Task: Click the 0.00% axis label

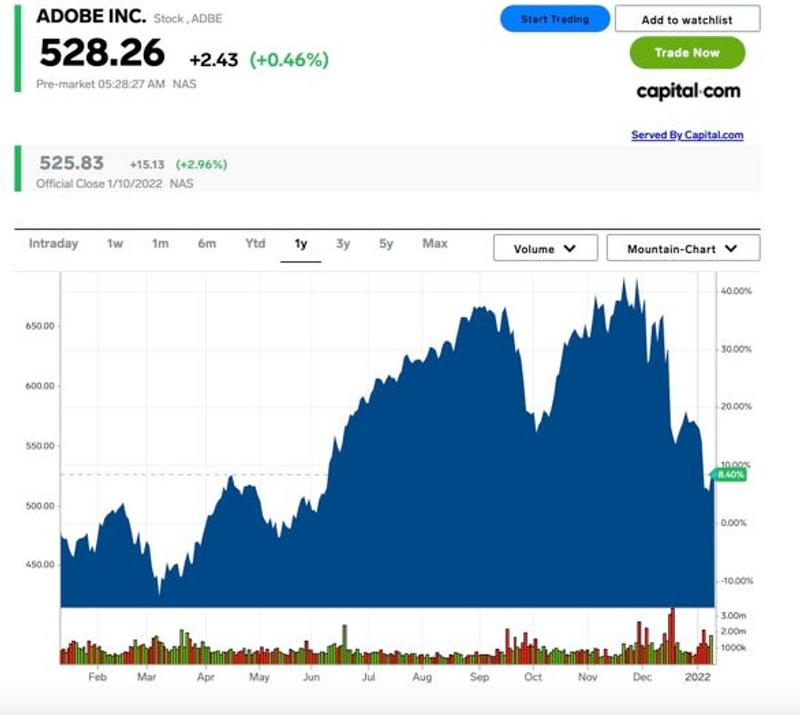Action: tap(733, 523)
